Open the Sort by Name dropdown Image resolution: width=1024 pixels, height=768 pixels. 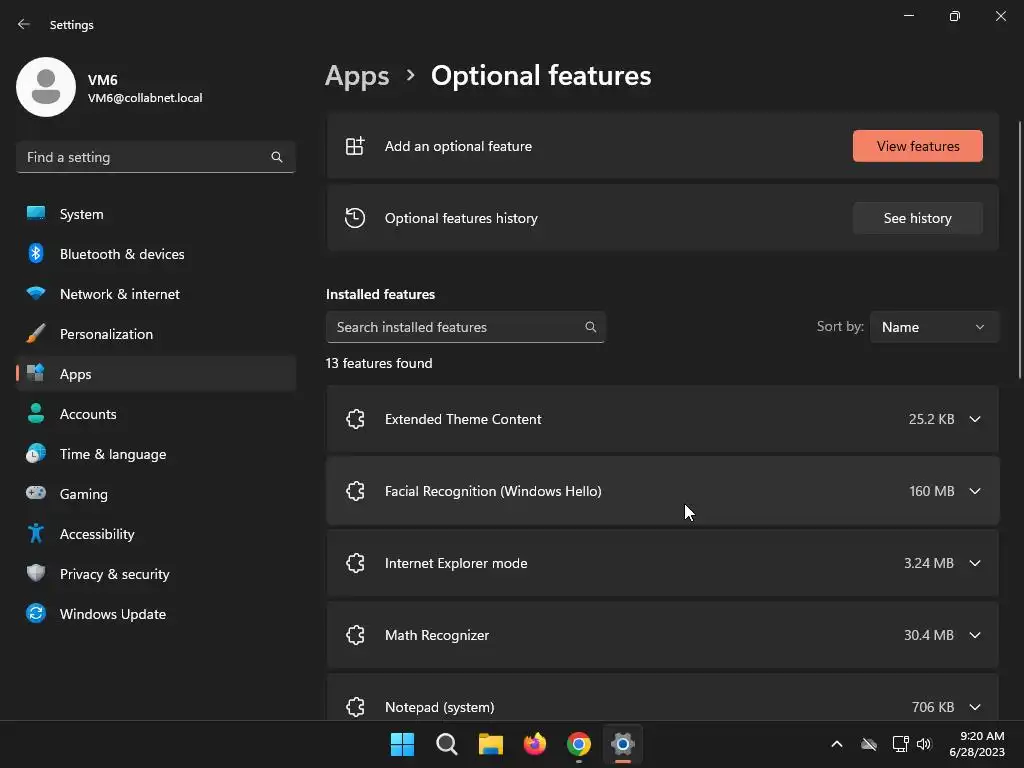coord(933,327)
